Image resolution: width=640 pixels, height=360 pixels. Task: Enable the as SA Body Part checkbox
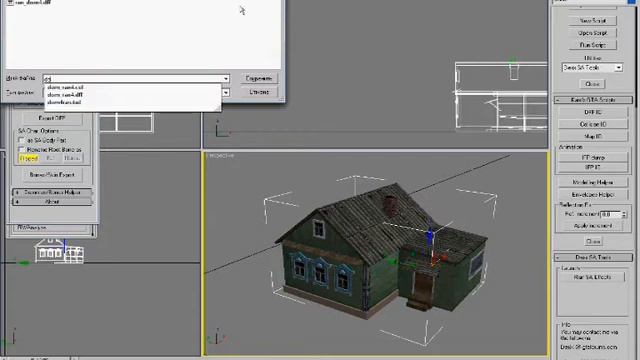(x=22, y=140)
